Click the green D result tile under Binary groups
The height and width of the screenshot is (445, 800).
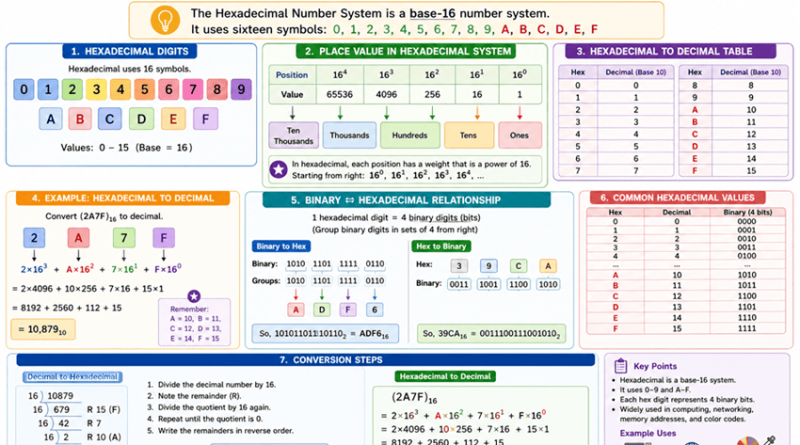(x=321, y=310)
